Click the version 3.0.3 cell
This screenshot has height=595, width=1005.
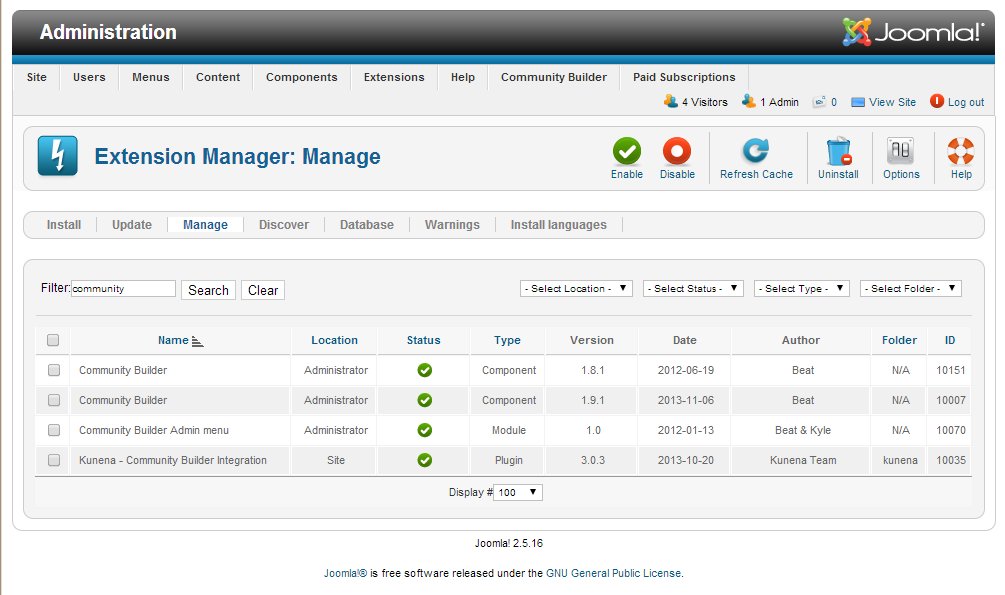(593, 460)
